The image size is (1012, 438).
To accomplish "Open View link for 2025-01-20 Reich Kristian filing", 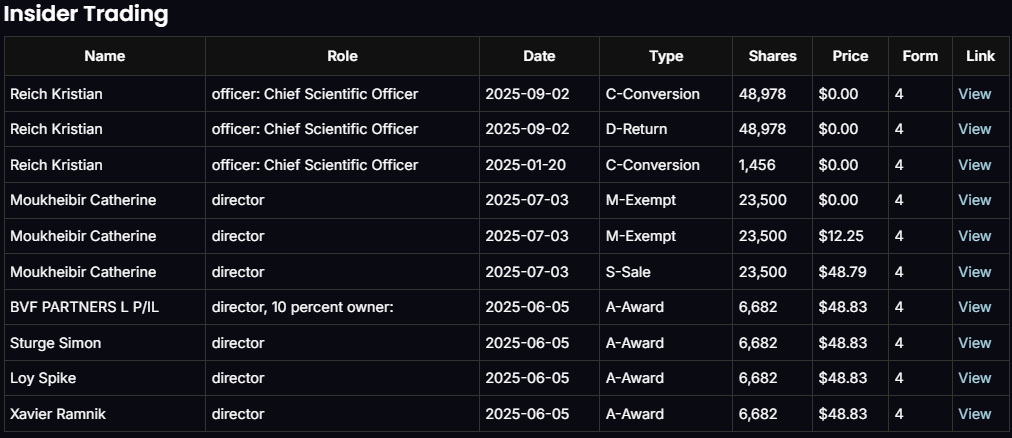I will click(x=974, y=165).
